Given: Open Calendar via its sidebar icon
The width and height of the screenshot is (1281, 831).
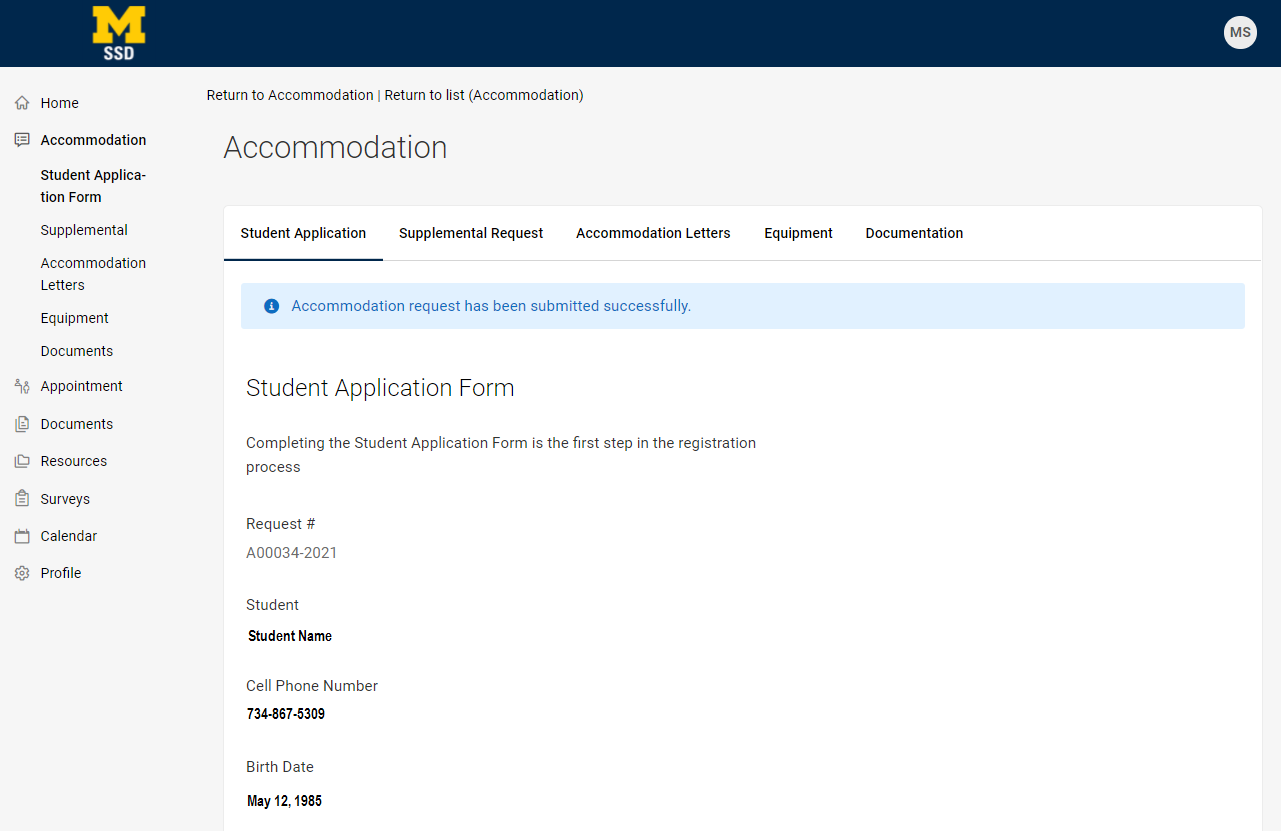Looking at the screenshot, I should coord(21,535).
